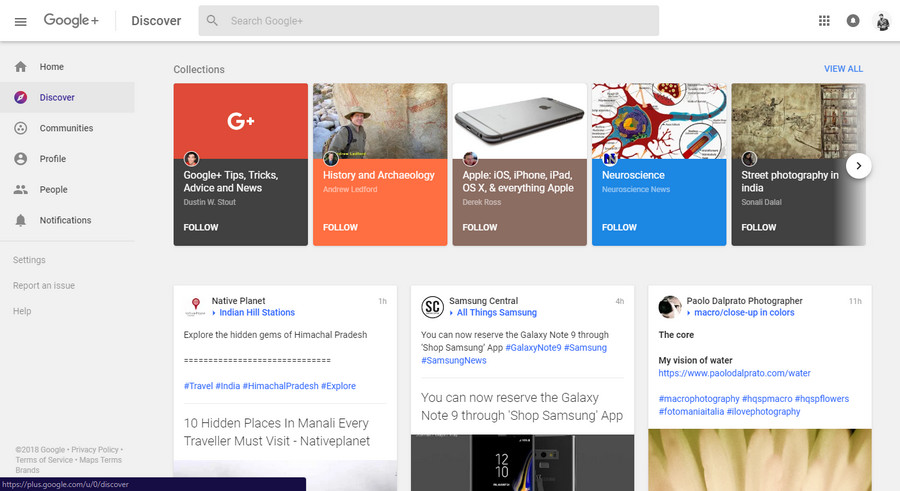The width and height of the screenshot is (900, 491).
Task: Open the Neuroscience neuron cover image
Action: [x=659, y=121]
